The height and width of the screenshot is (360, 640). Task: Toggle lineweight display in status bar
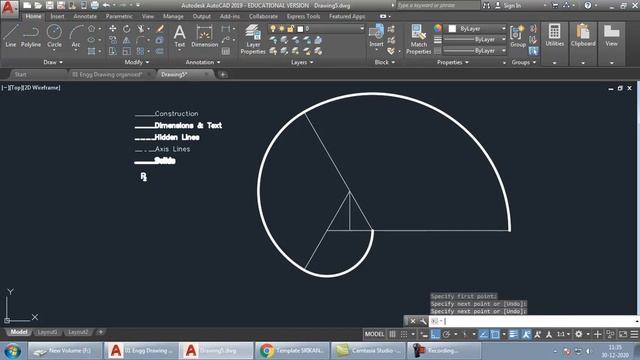513,334
